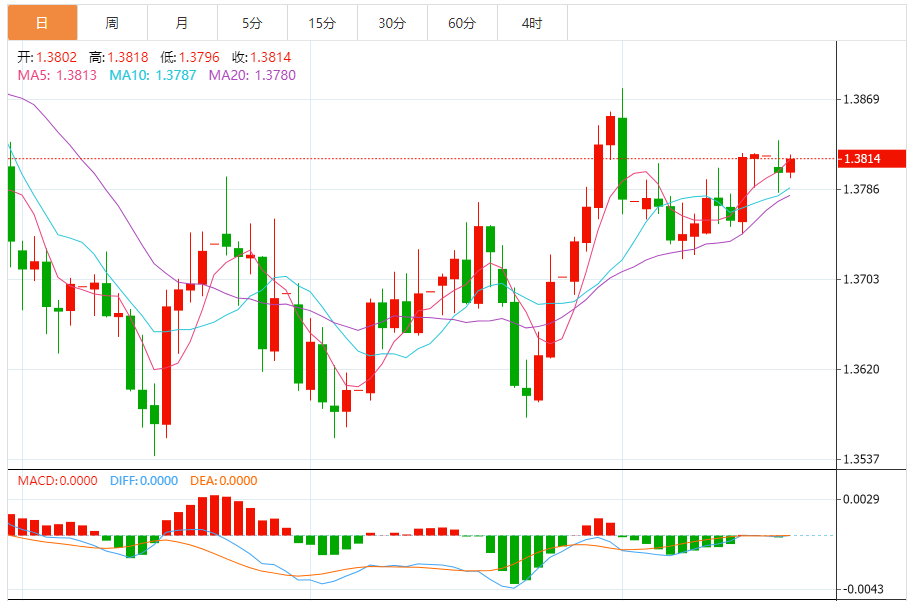
Task: Click the MA10 indicator label
Action: click(x=153, y=75)
